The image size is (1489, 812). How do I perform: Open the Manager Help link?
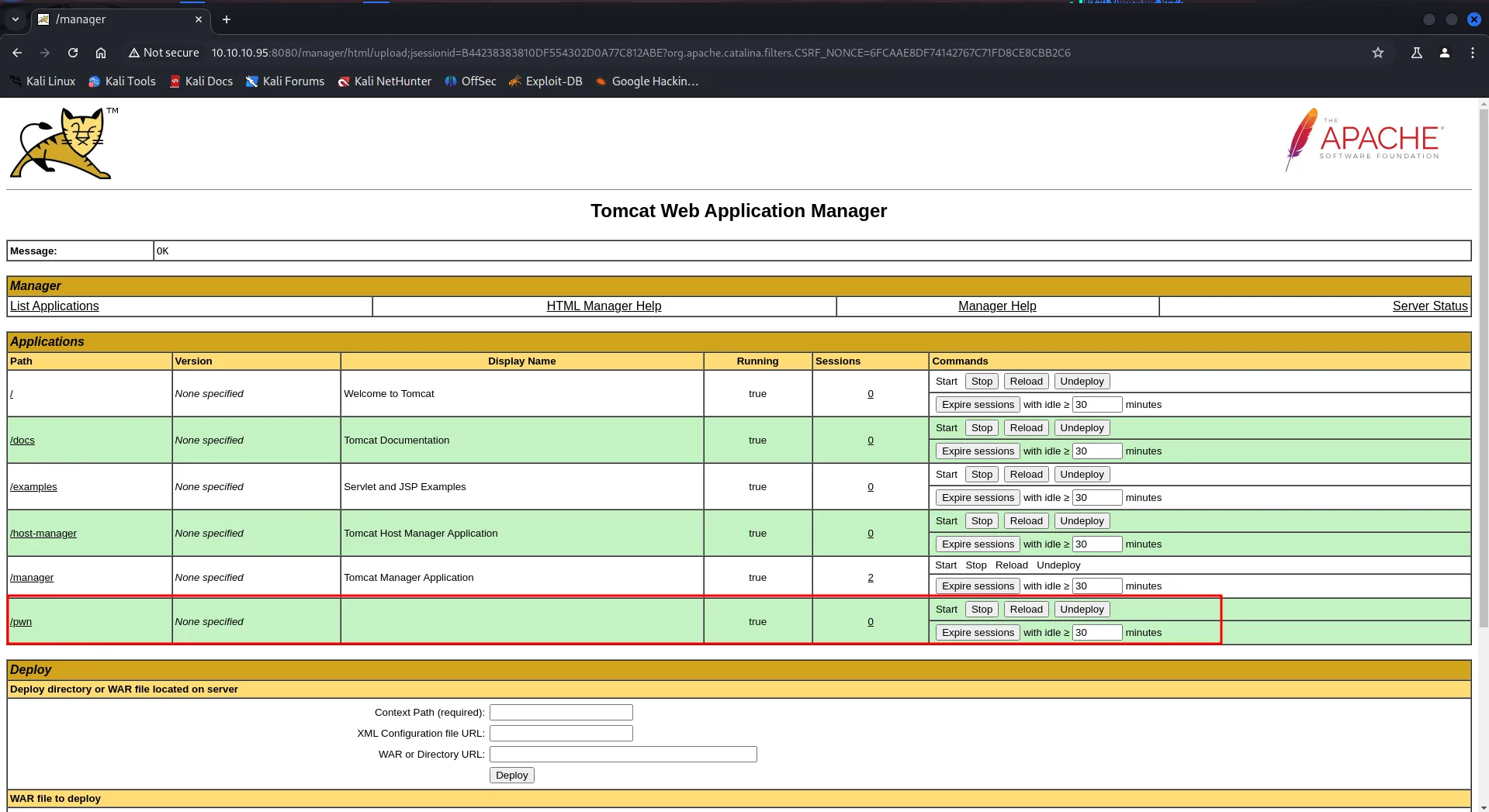(x=997, y=306)
